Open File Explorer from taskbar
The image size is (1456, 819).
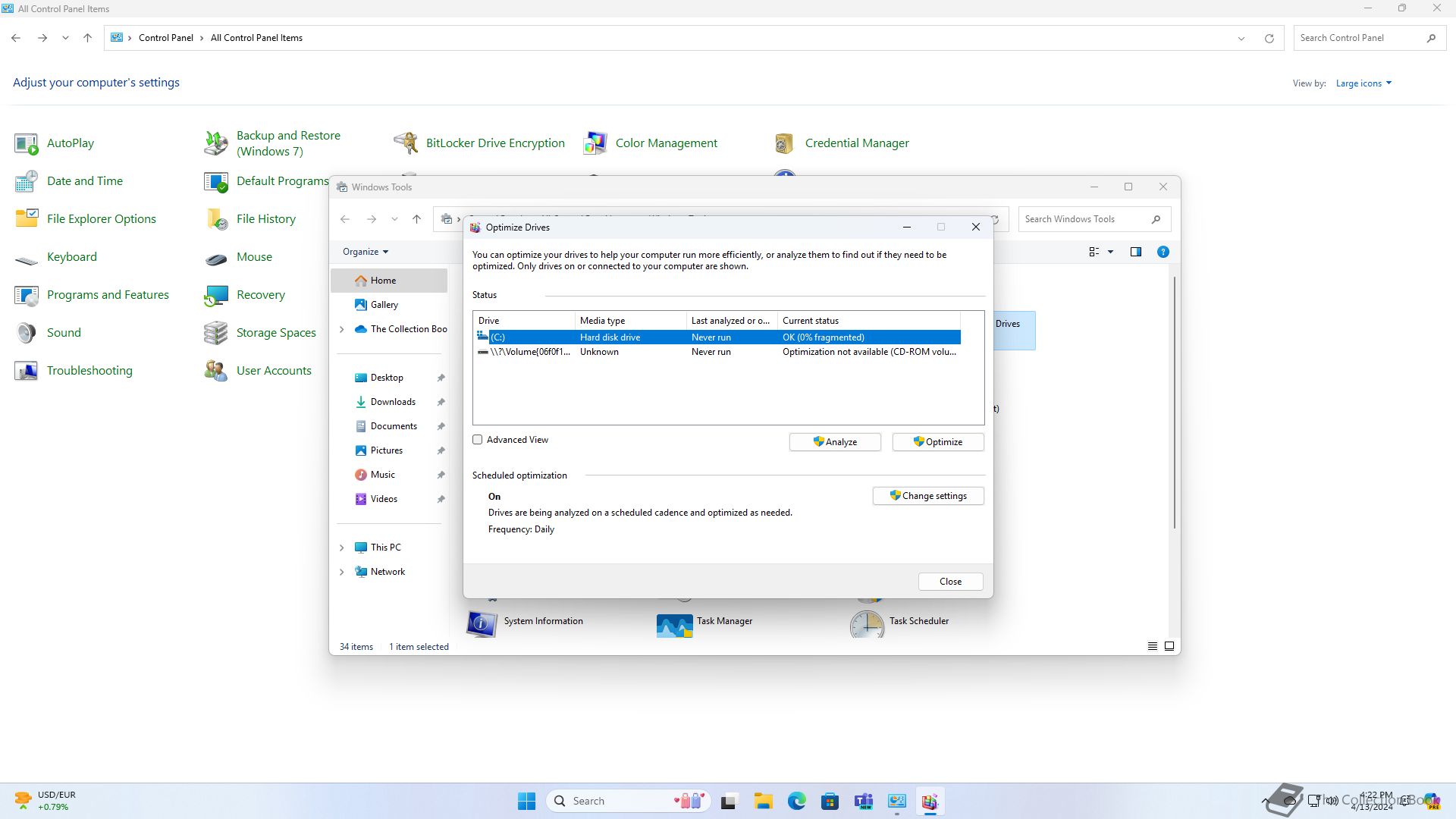click(763, 801)
